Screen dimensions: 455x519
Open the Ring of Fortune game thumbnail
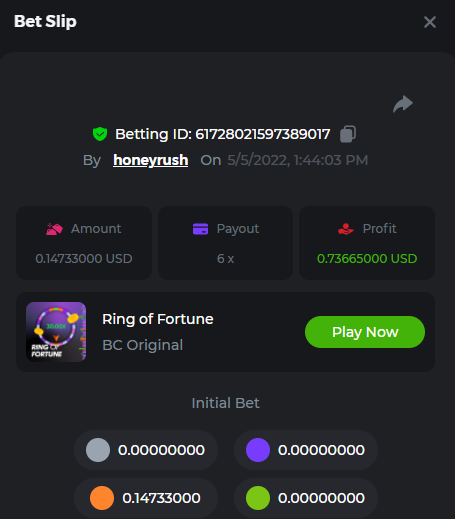56,332
